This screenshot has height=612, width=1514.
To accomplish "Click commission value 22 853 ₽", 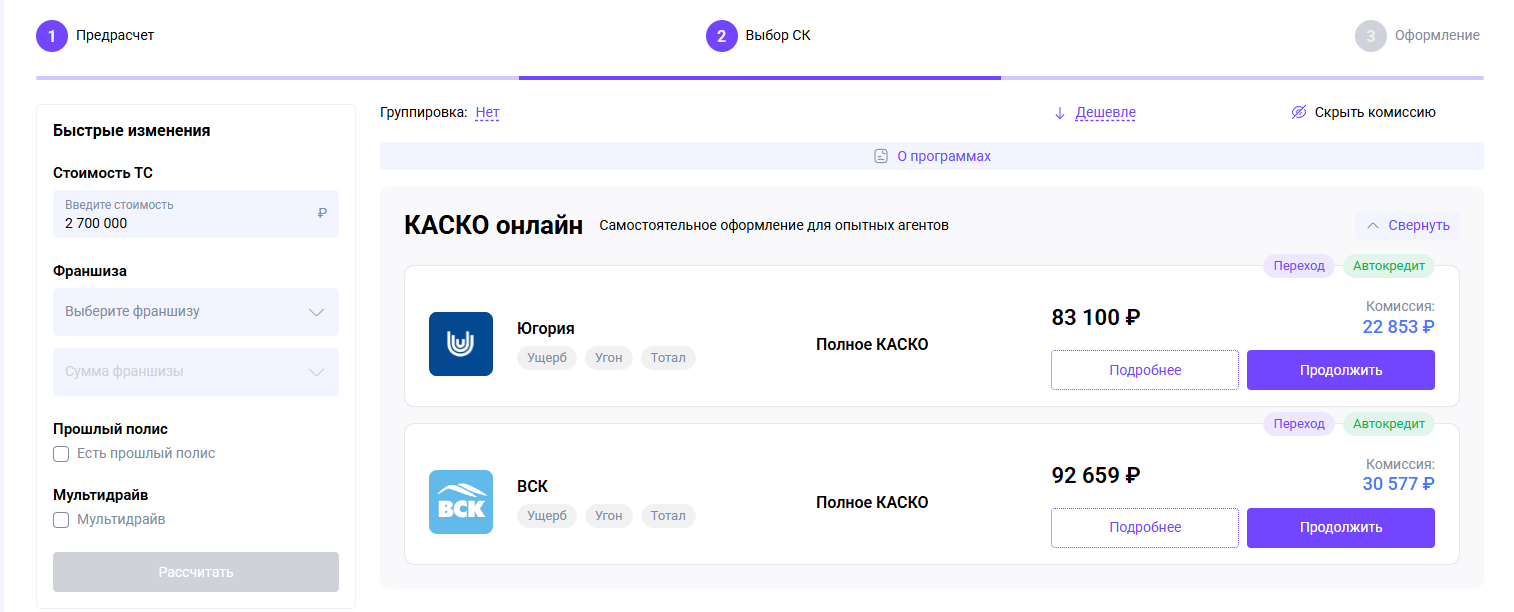I will [x=1398, y=326].
